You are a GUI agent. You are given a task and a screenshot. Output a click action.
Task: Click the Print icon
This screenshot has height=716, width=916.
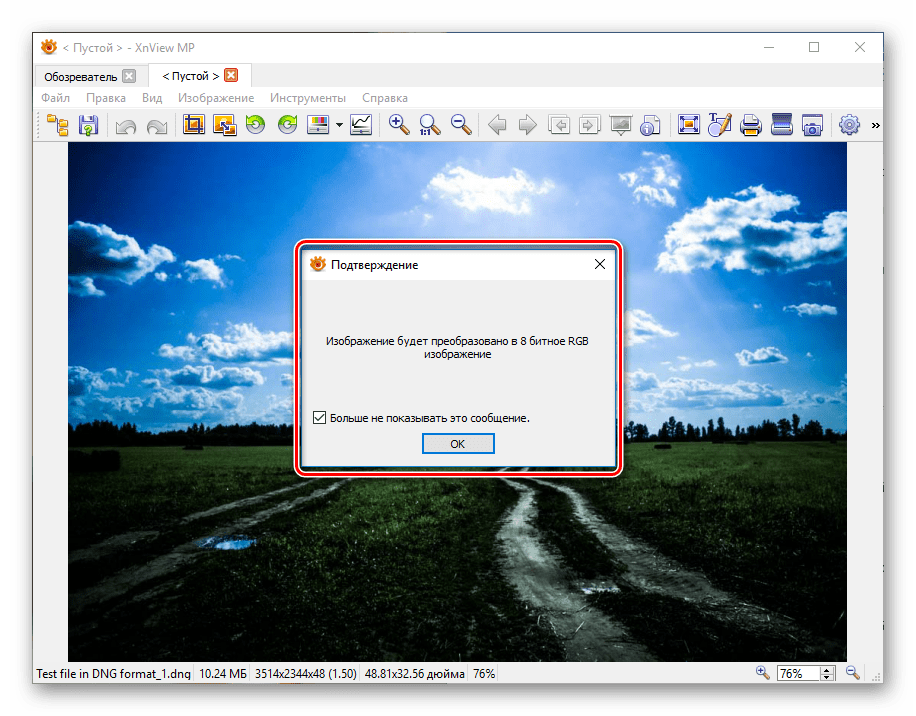point(751,124)
